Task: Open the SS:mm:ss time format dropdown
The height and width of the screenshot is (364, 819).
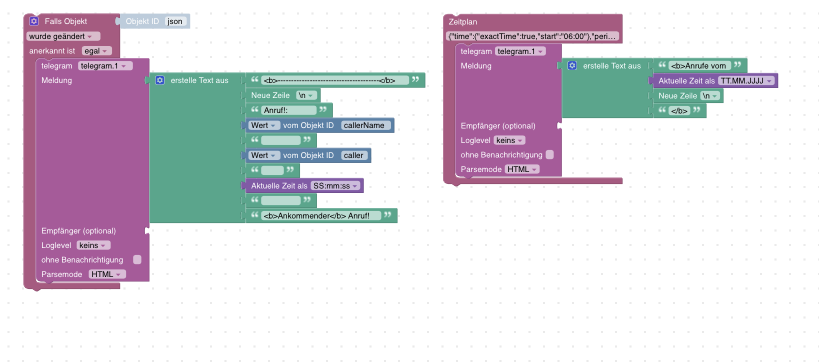Action: [x=335, y=186]
